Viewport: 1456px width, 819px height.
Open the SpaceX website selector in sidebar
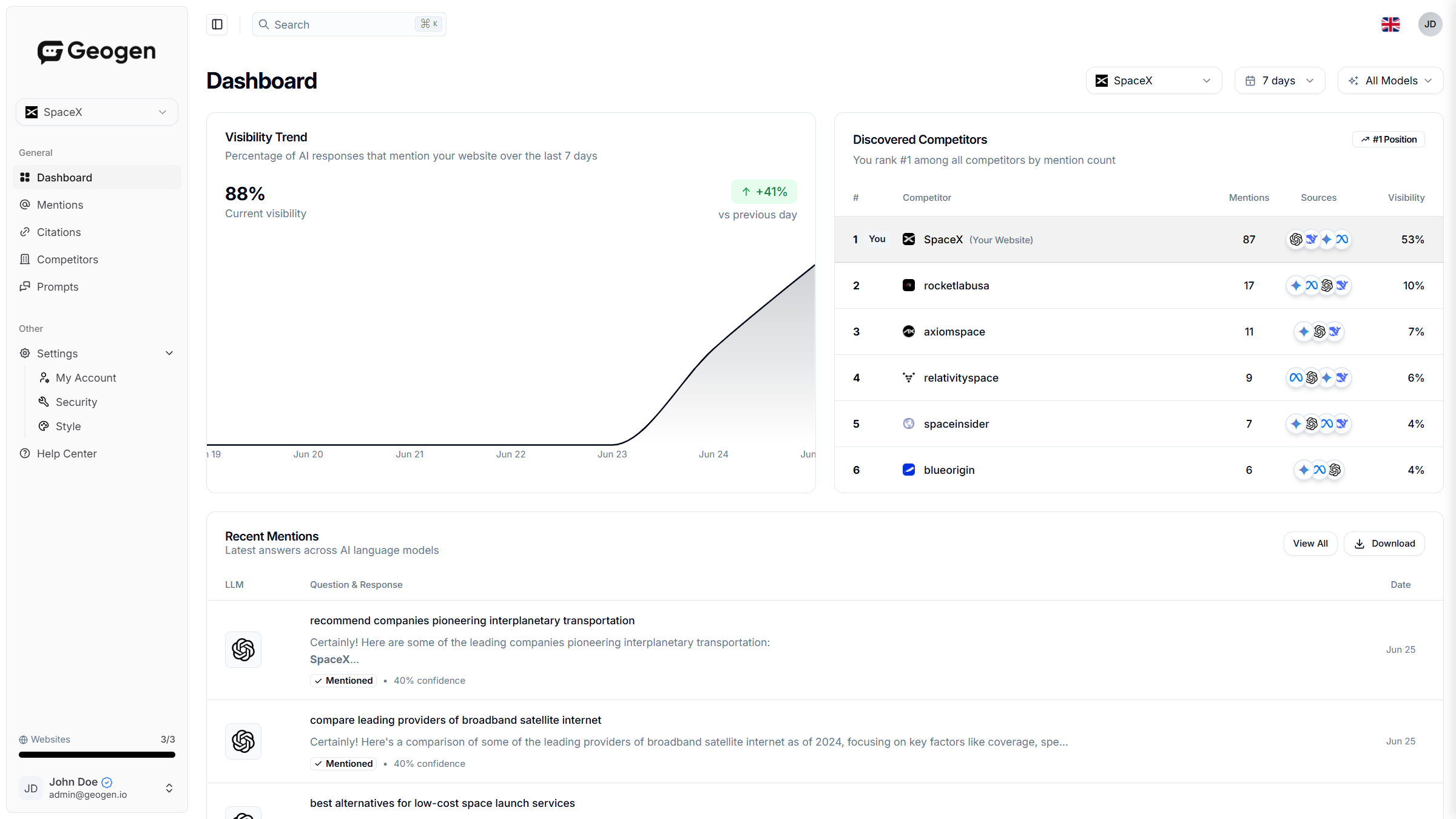click(97, 112)
